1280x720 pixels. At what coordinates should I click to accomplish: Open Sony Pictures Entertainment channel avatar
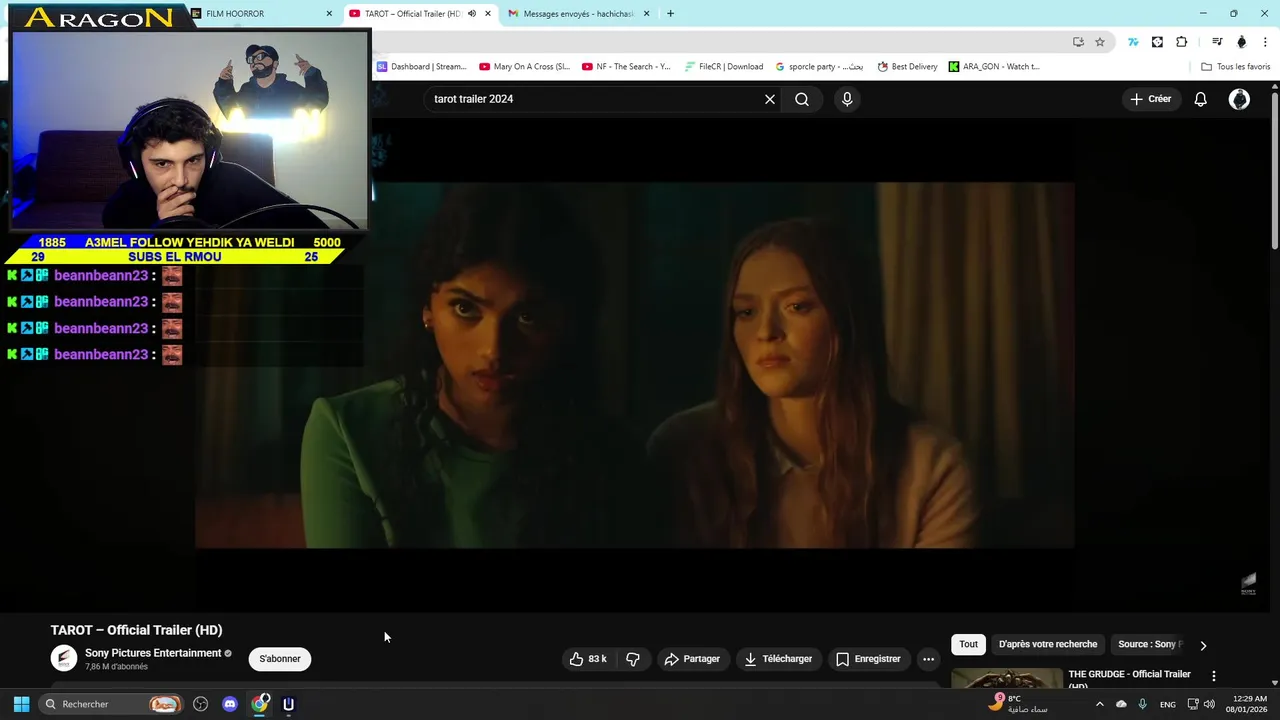pos(64,658)
